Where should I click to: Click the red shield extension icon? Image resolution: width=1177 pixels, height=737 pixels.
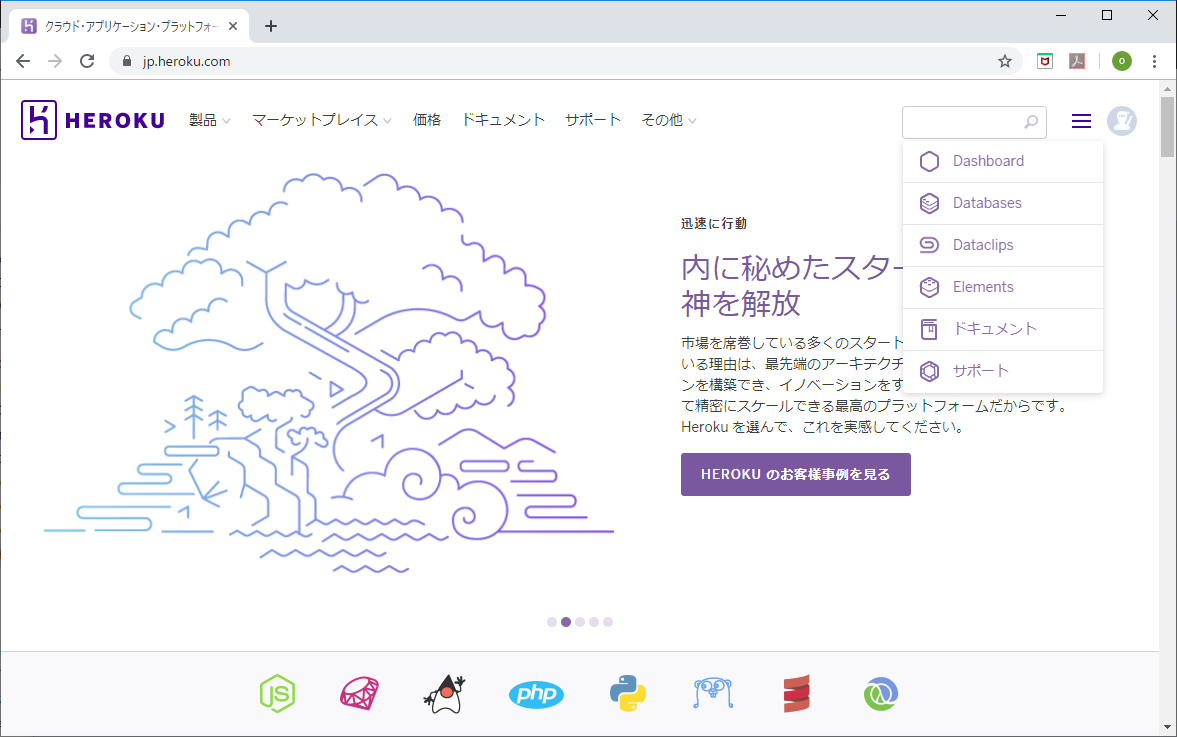pos(1045,62)
